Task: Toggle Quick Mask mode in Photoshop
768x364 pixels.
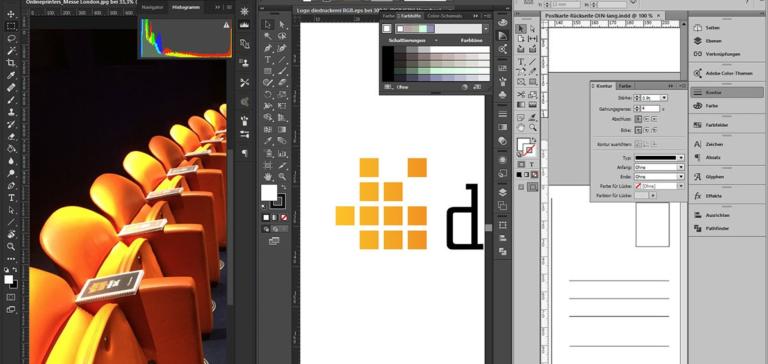Action: pyautogui.click(x=11, y=297)
